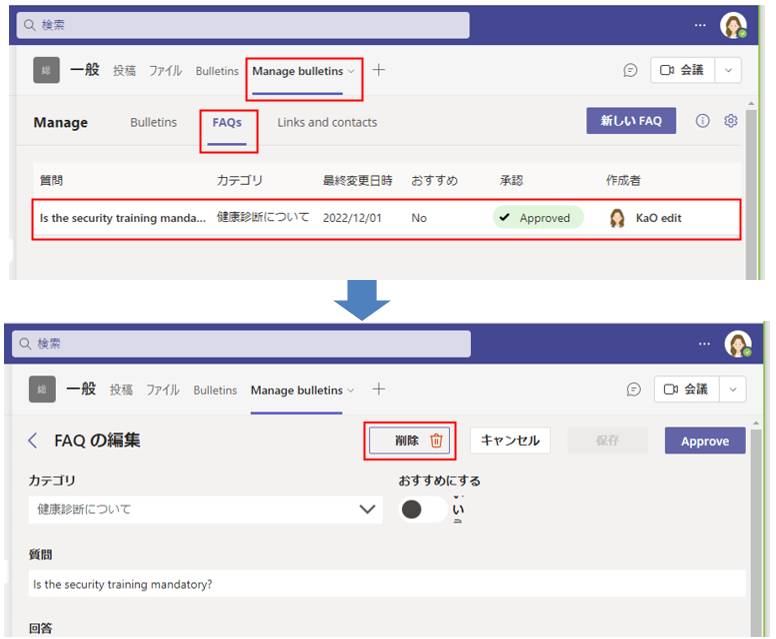Viewport: 776px width, 639px height.
Task: Open conversation chat icon in bottom window
Action: [x=633, y=389]
